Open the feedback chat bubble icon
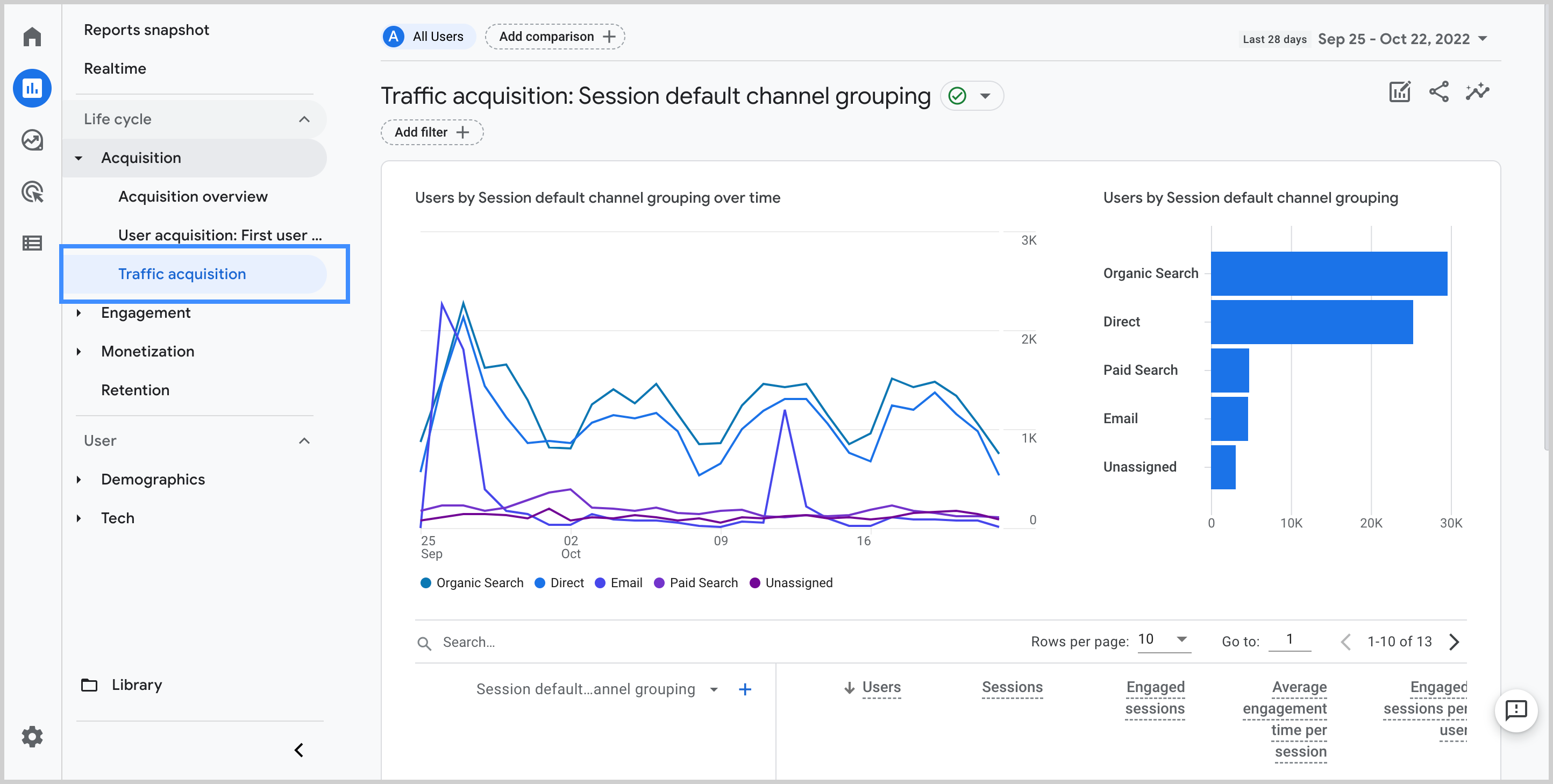The image size is (1553, 784). pos(1515,710)
